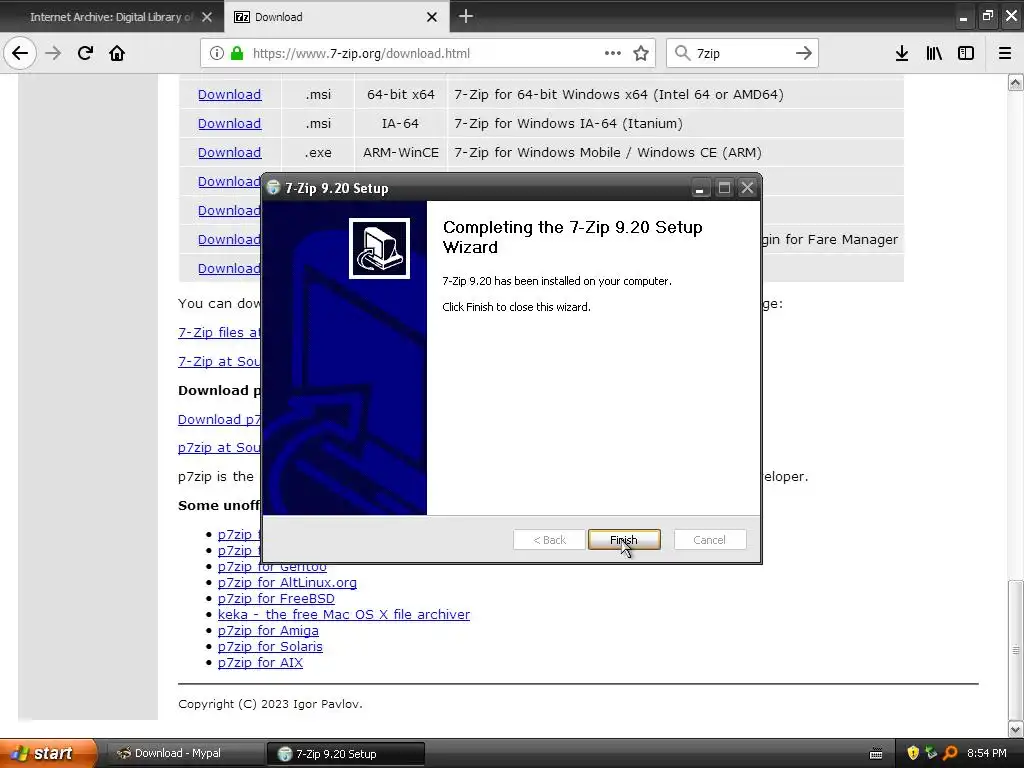This screenshot has height=768, width=1024.
Task: Click Download link for 64-bit x64 msi
Action: 229,94
